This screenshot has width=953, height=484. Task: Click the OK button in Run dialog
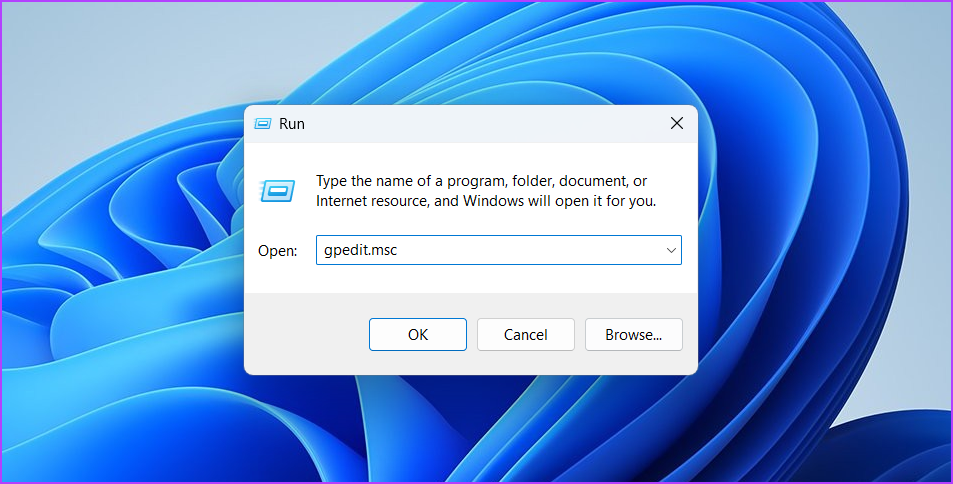pyautogui.click(x=418, y=334)
